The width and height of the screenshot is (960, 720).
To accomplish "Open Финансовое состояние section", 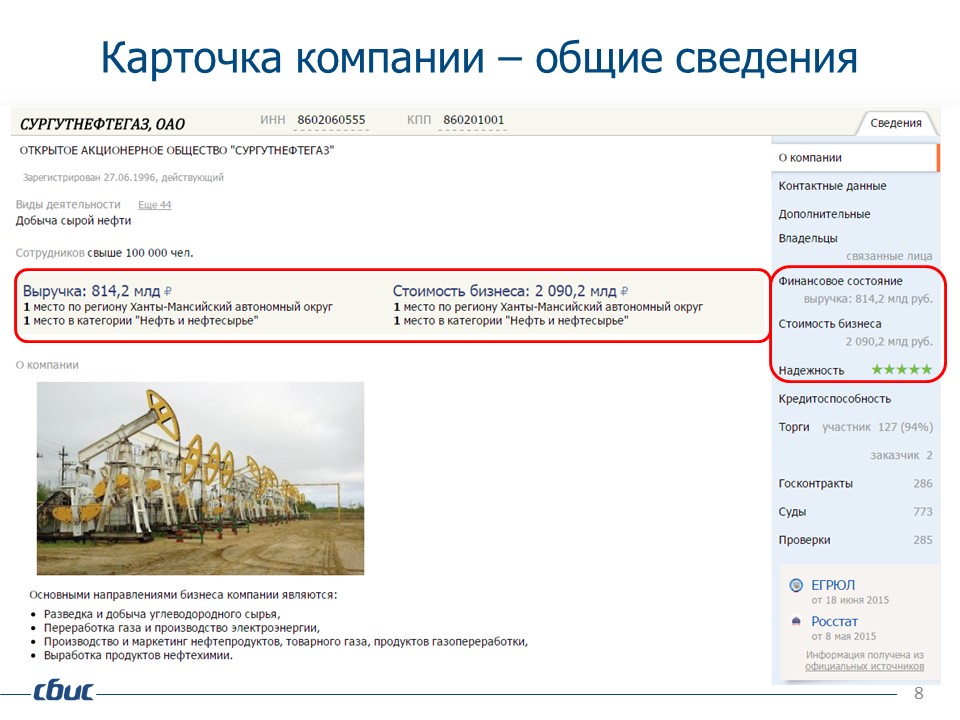I will tap(840, 281).
